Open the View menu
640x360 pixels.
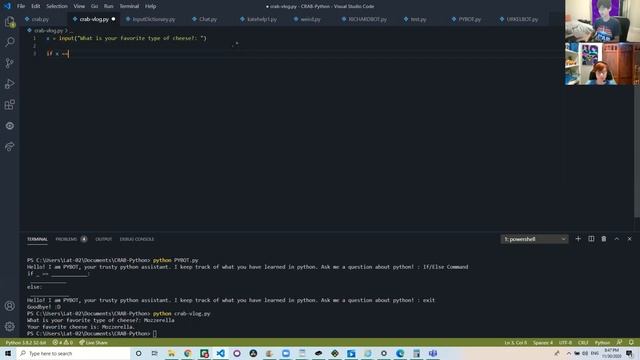click(79, 6)
